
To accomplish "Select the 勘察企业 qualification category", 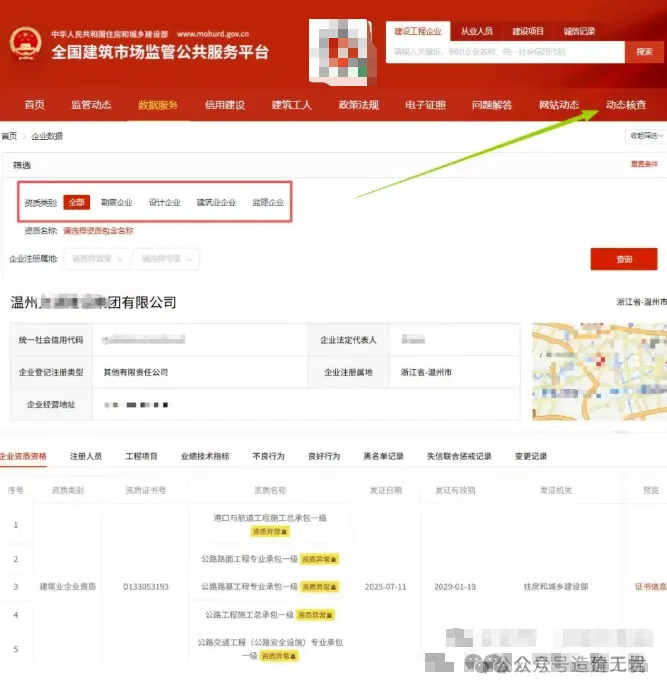I will (x=117, y=202).
